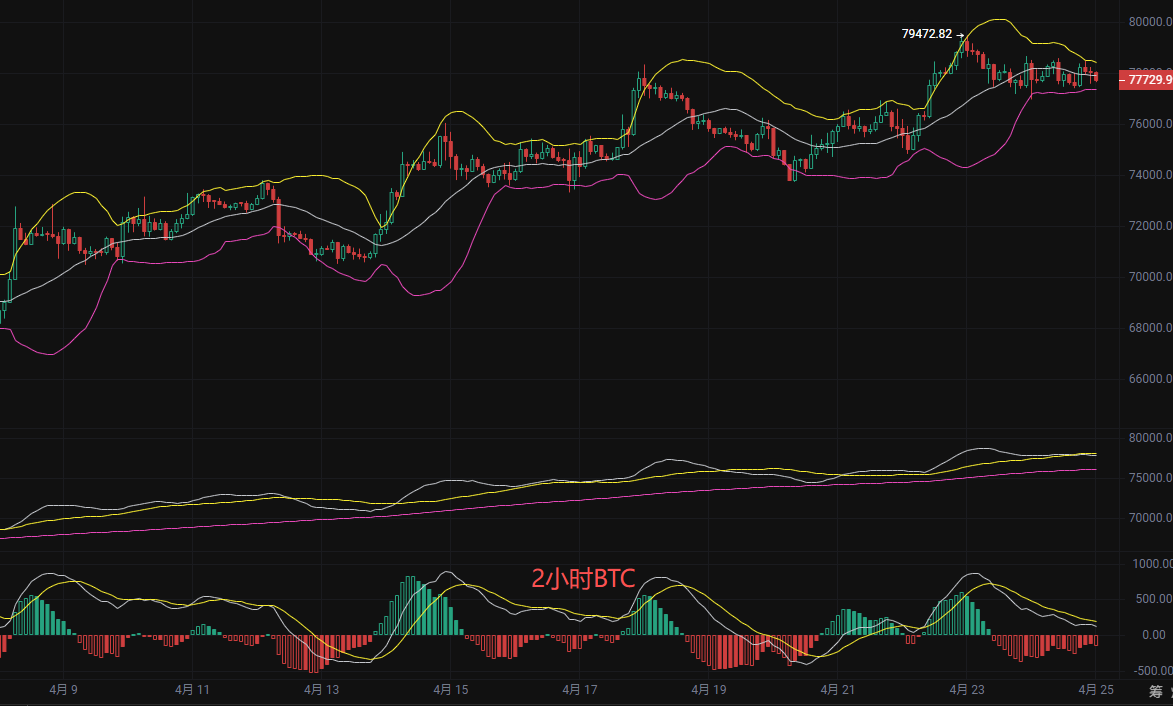Open the 筹 panel at bottom right
Viewport: 1173px width, 706px height.
1155,691
